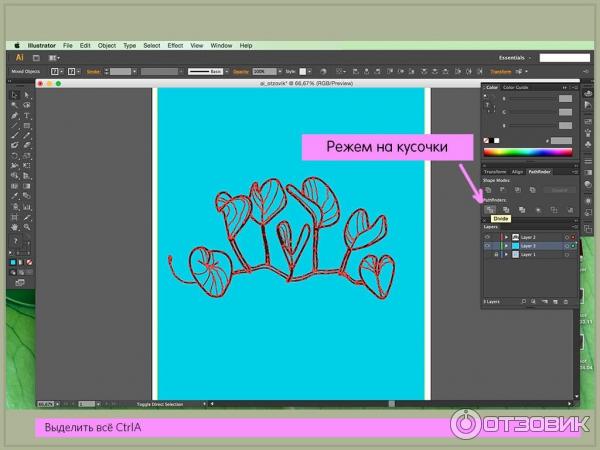This screenshot has height=450, width=600.
Task: Choose the Direct Selection tool
Action: point(26,95)
